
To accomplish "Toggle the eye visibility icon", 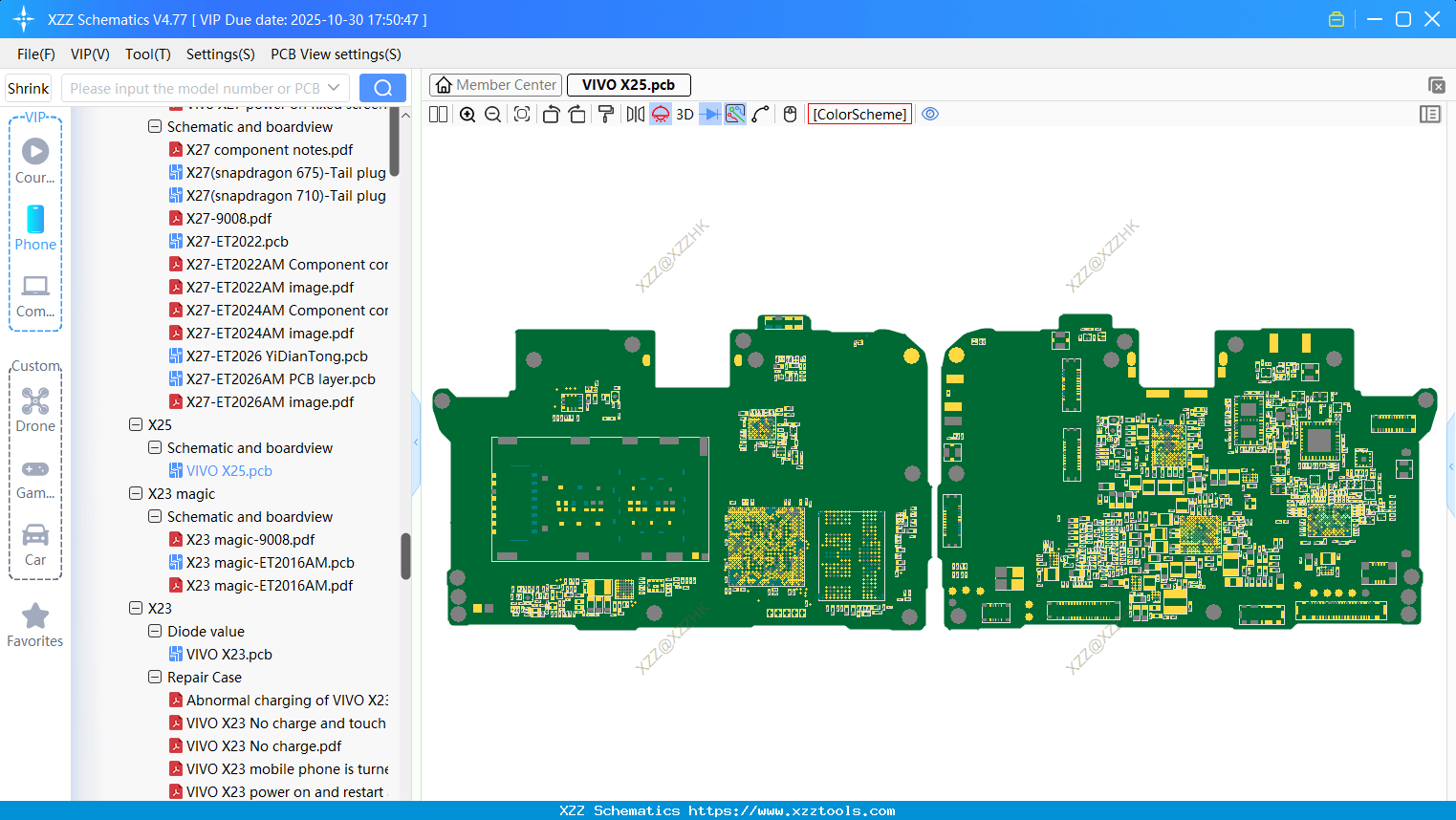I will point(930,115).
